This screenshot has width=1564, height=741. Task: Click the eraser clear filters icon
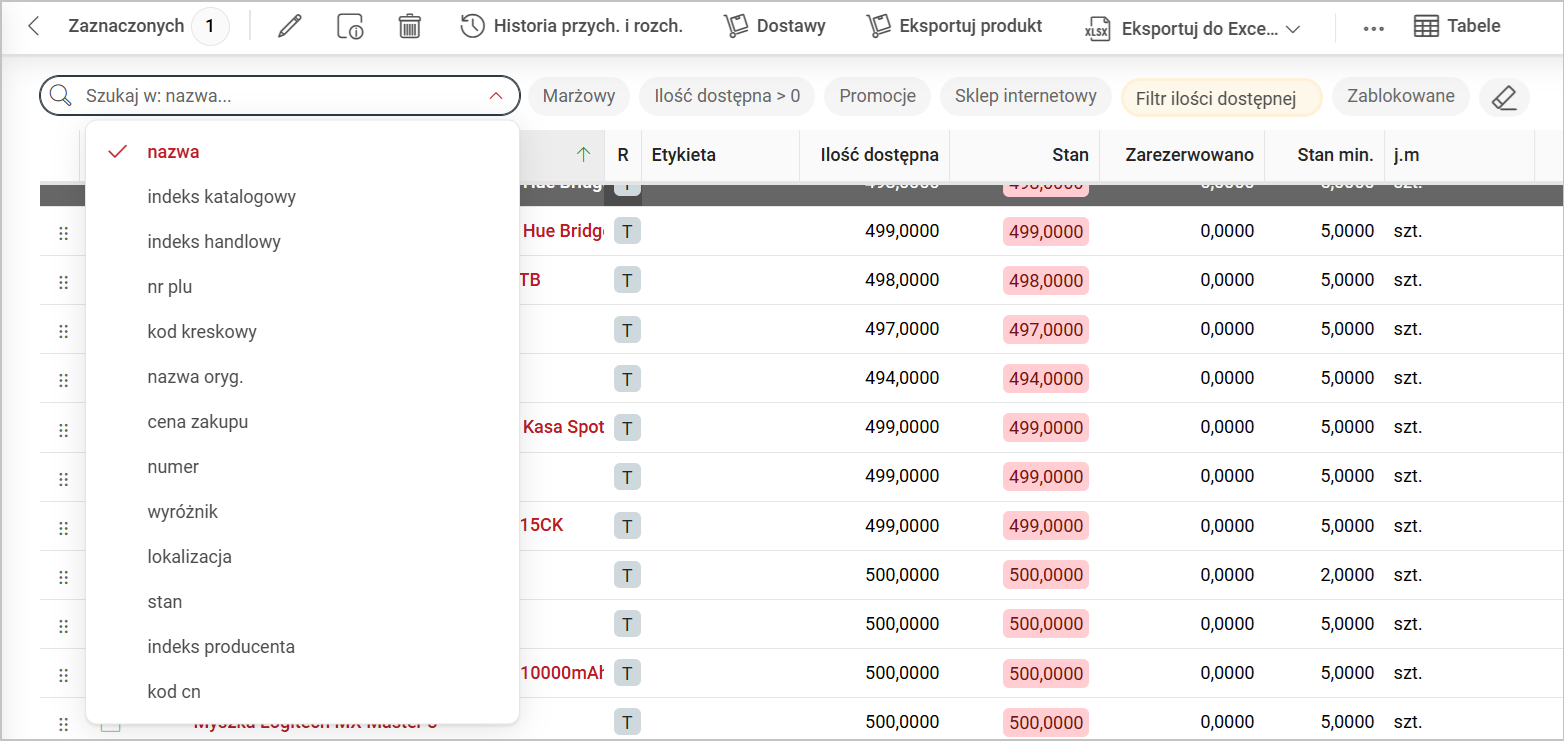(x=1504, y=97)
